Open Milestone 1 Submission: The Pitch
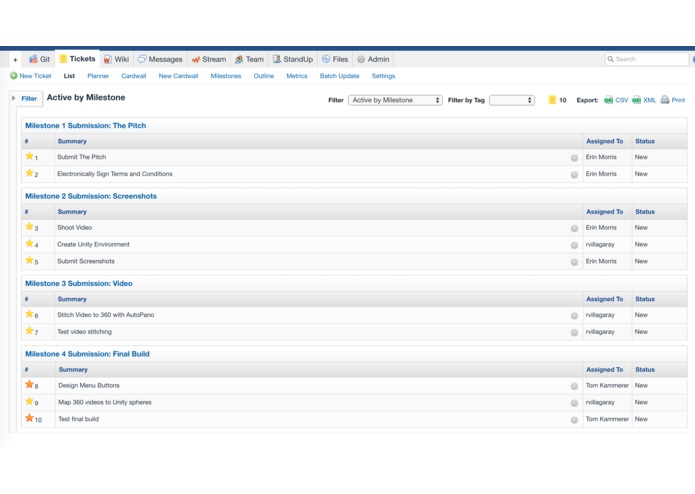This screenshot has width=695, height=494. [x=86, y=126]
